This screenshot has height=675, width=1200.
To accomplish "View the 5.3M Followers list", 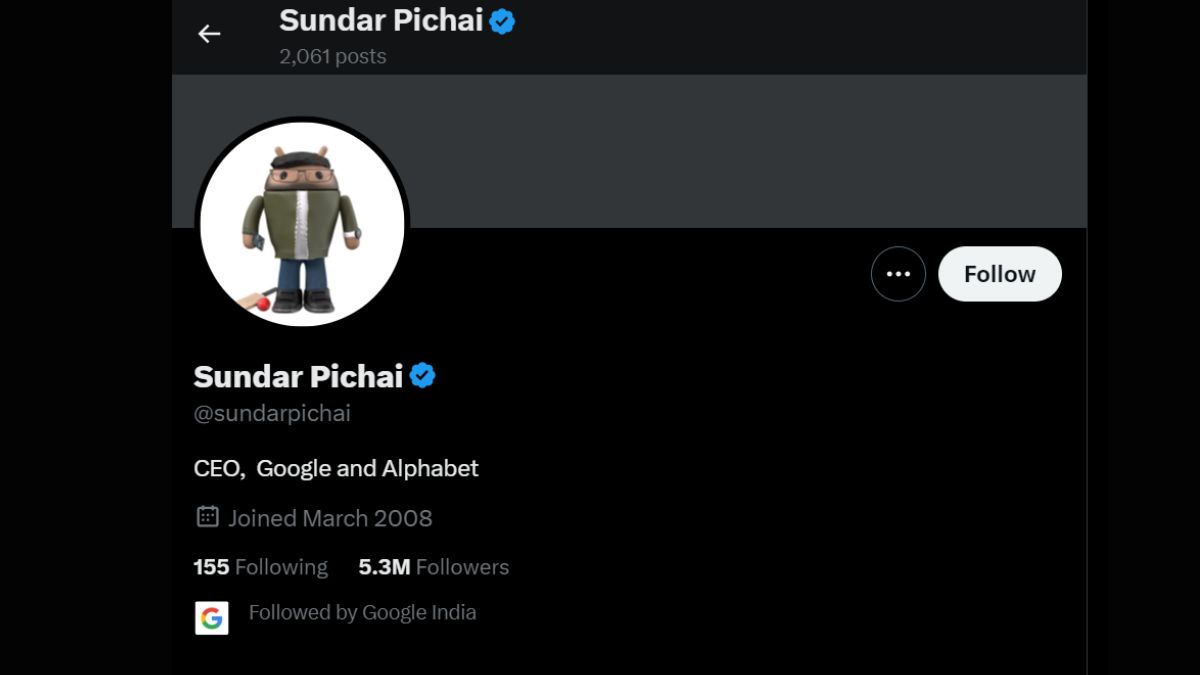I will pos(433,567).
